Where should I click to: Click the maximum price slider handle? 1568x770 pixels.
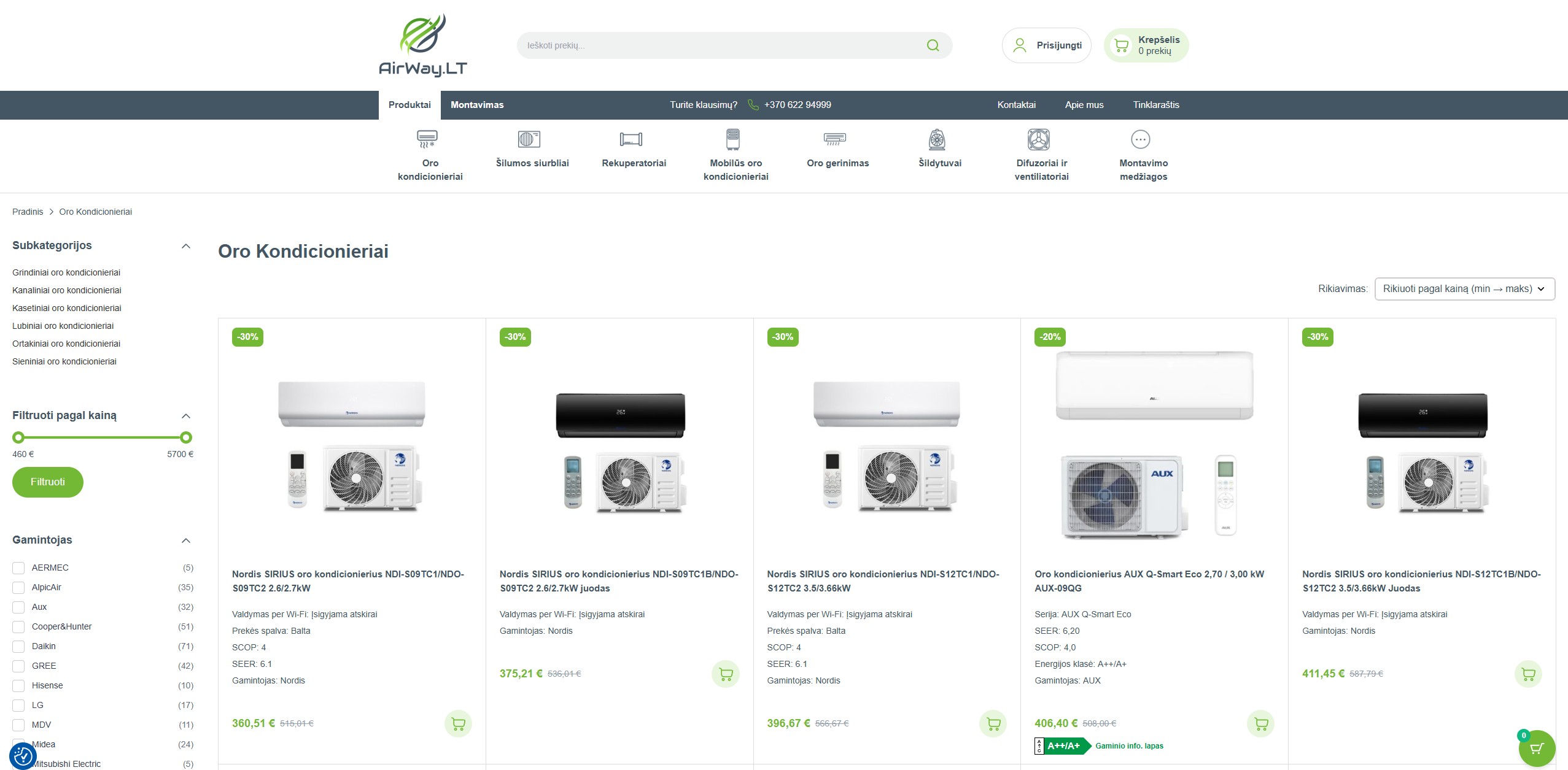point(186,437)
